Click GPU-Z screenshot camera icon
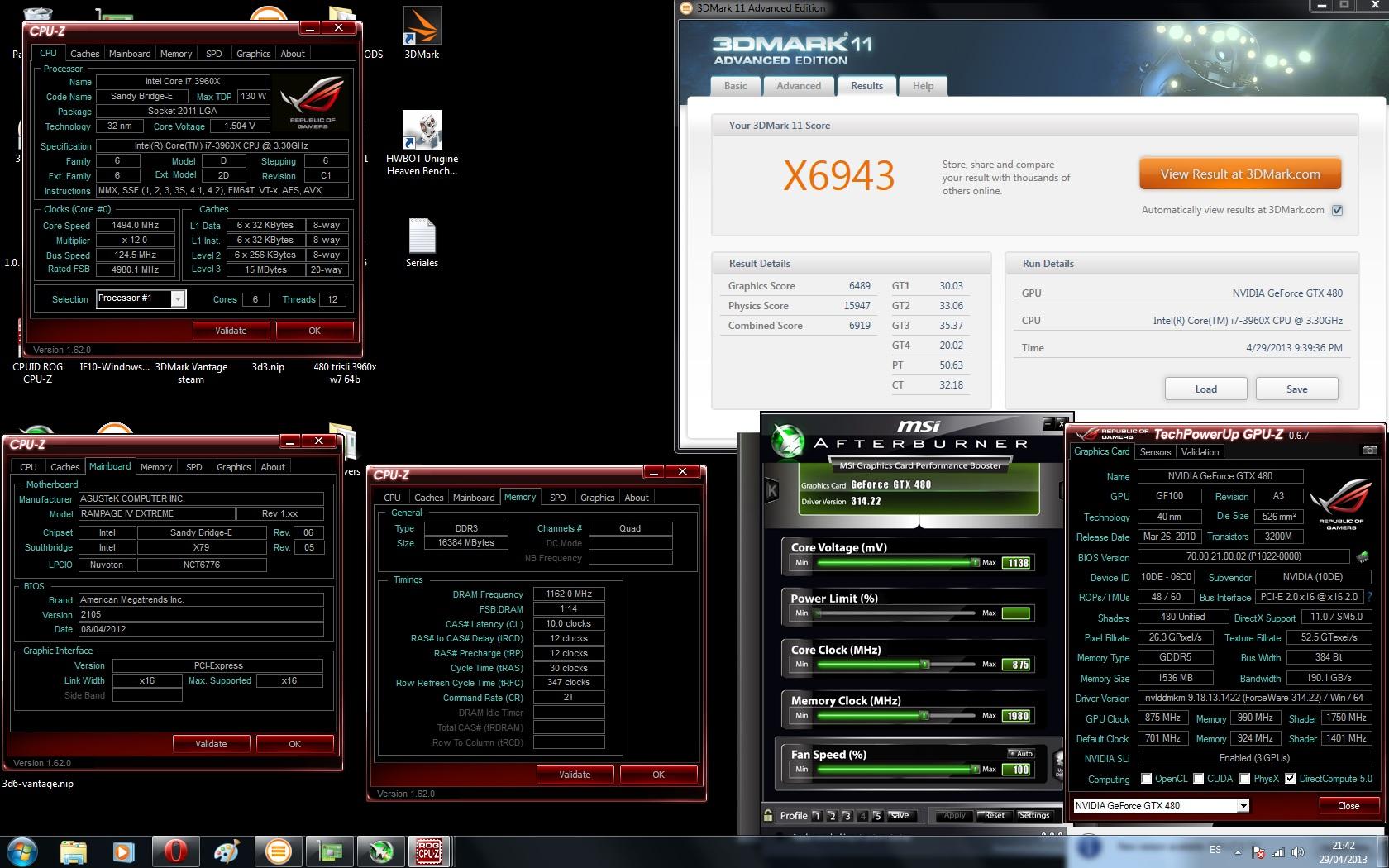This screenshot has width=1389, height=868. tap(1370, 451)
